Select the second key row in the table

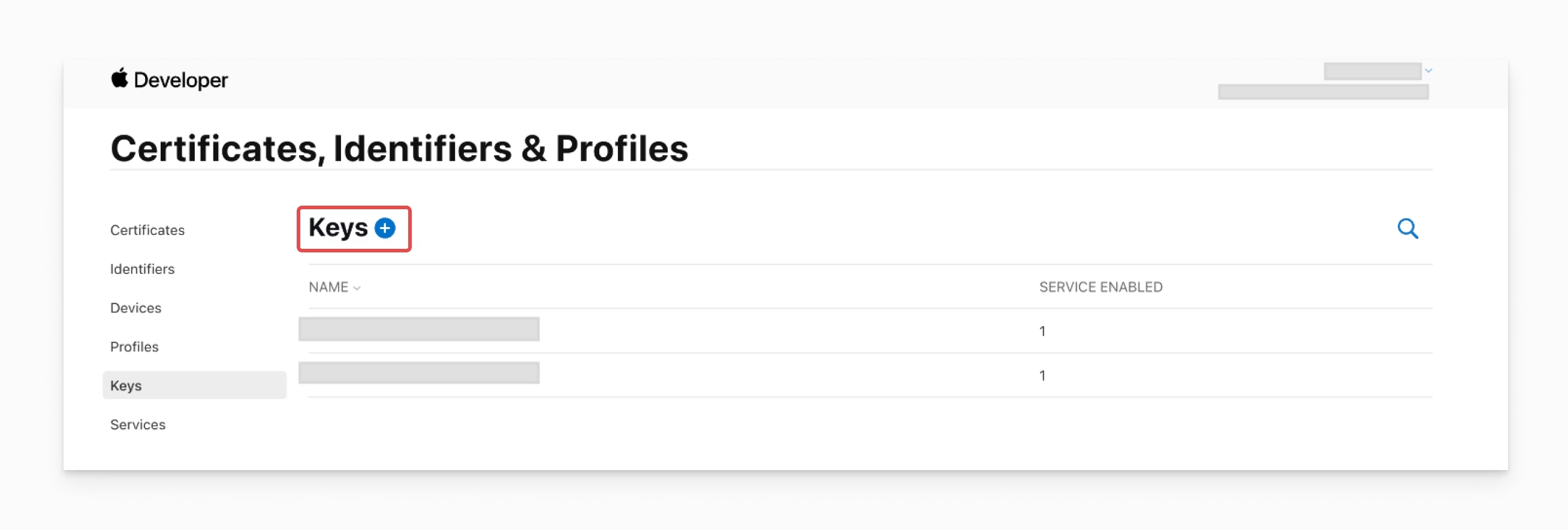point(419,374)
